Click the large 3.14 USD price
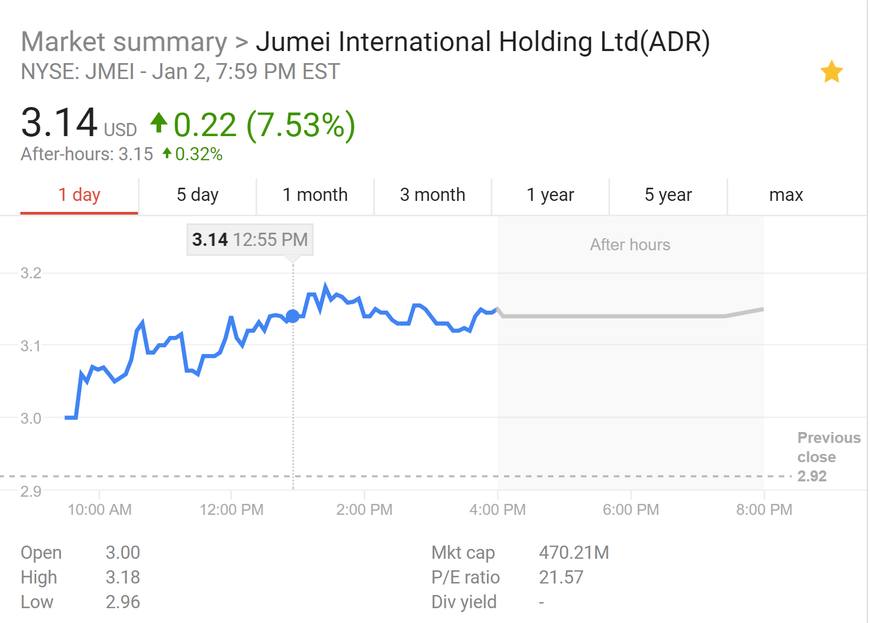This screenshot has width=870, height=623. [x=60, y=124]
